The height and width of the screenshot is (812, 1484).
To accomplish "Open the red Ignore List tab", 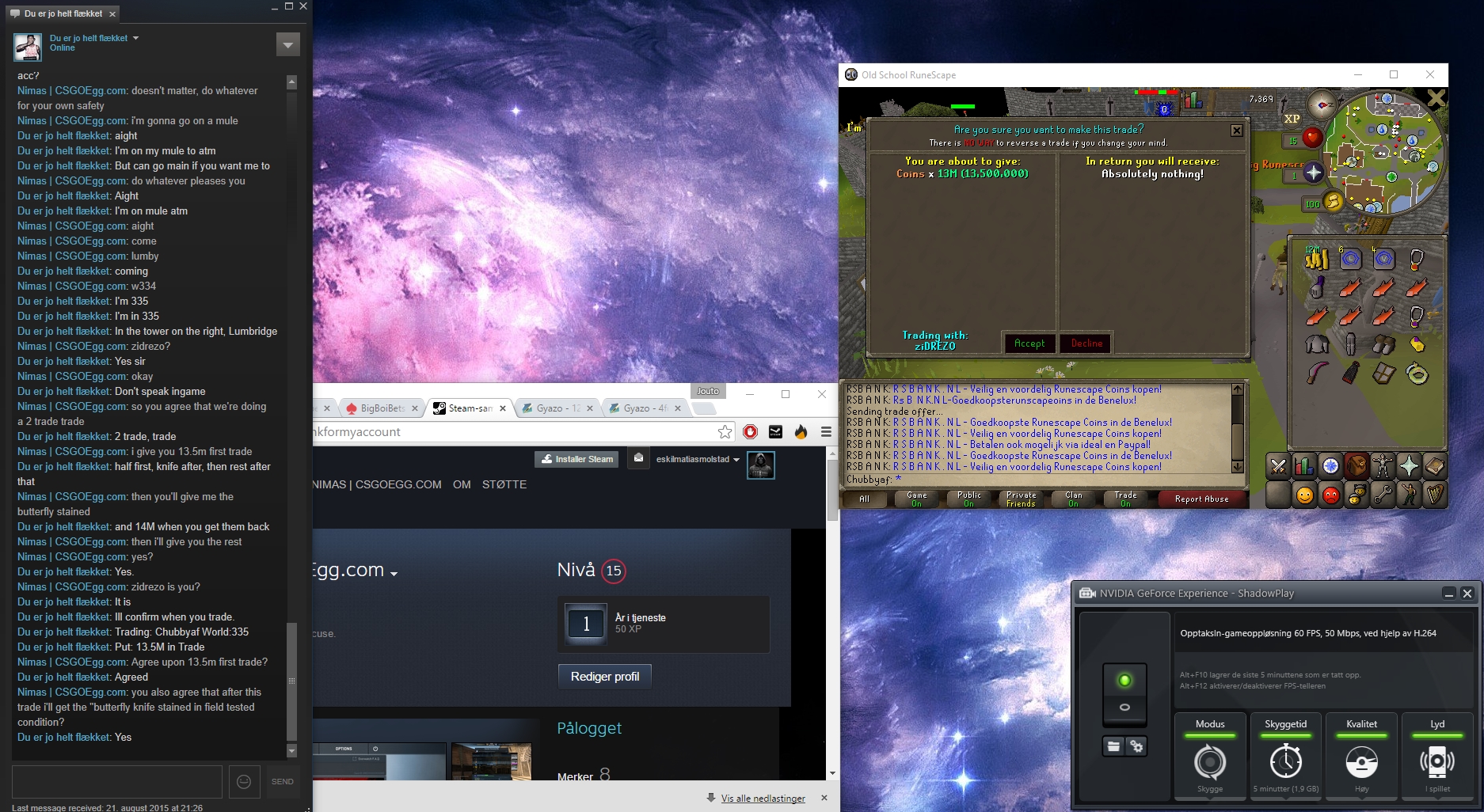I will click(1330, 495).
